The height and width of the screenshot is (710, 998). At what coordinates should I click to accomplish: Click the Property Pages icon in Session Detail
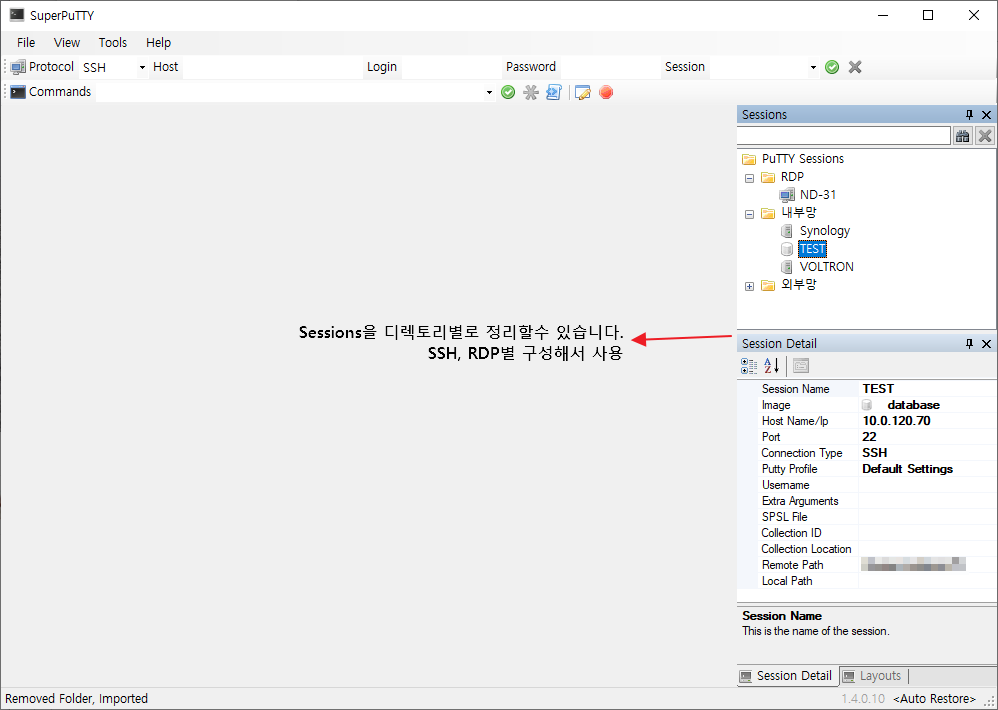point(801,366)
